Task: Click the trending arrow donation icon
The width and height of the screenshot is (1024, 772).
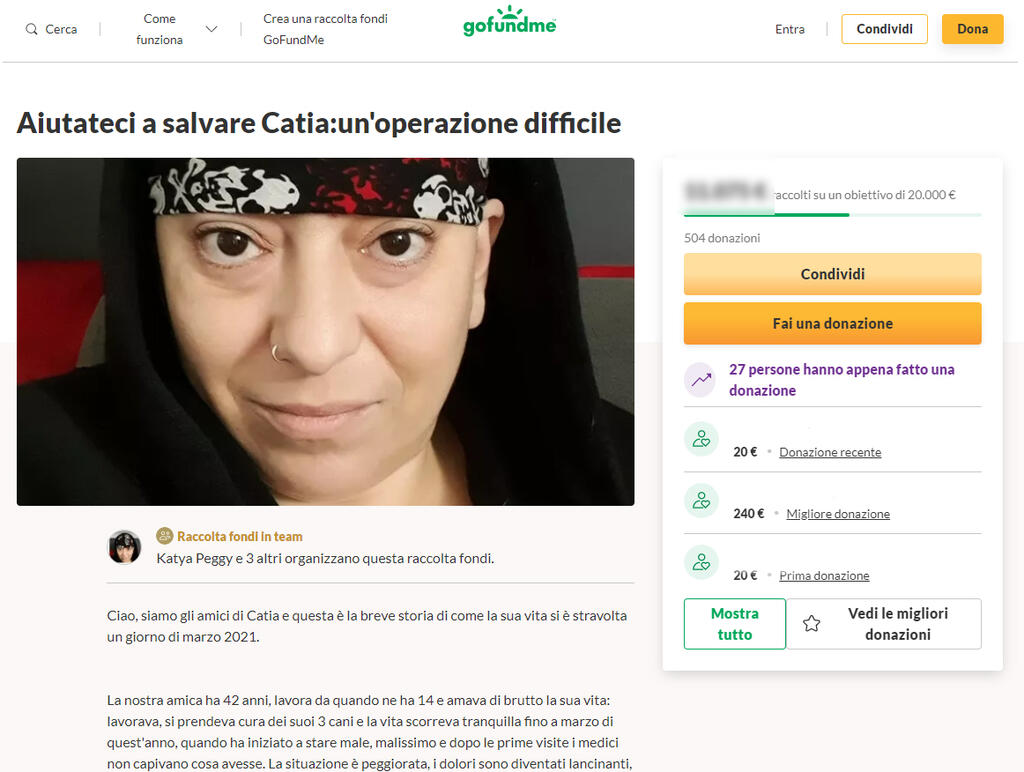Action: [x=701, y=379]
